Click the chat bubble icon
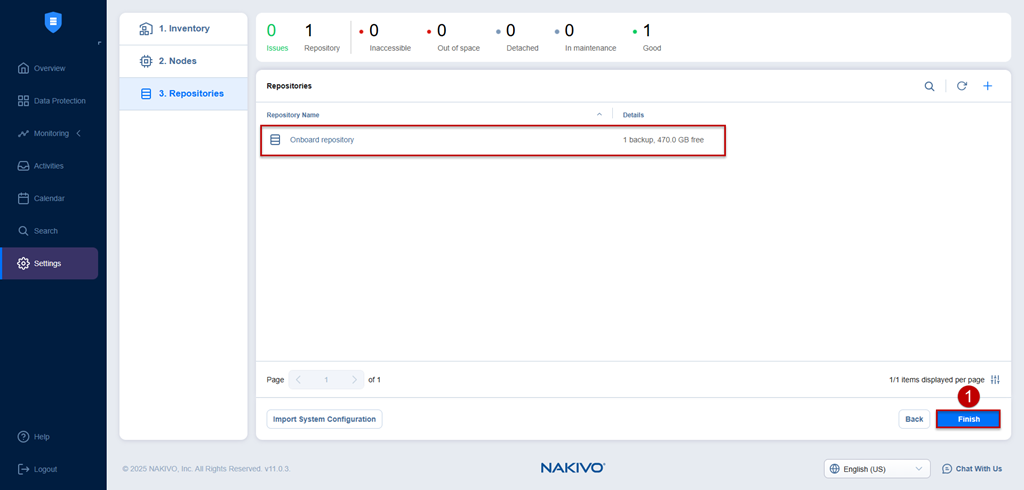The image size is (1024, 490). coord(947,469)
